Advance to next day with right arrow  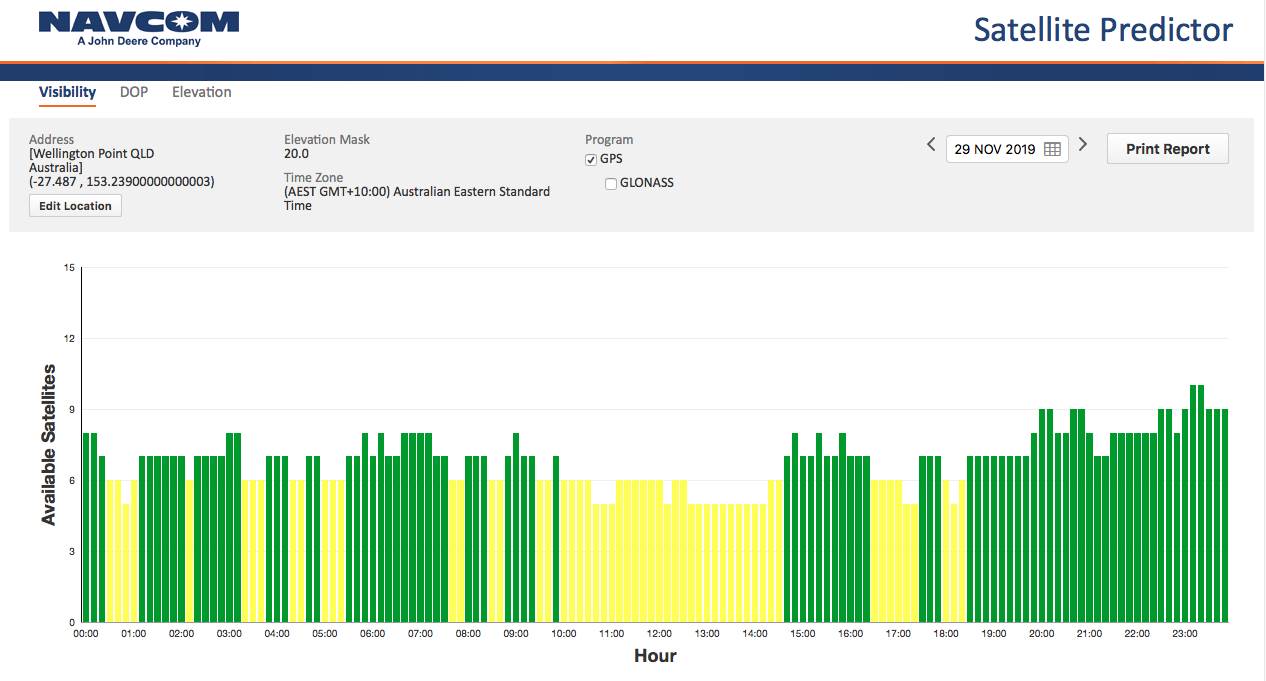point(1083,146)
